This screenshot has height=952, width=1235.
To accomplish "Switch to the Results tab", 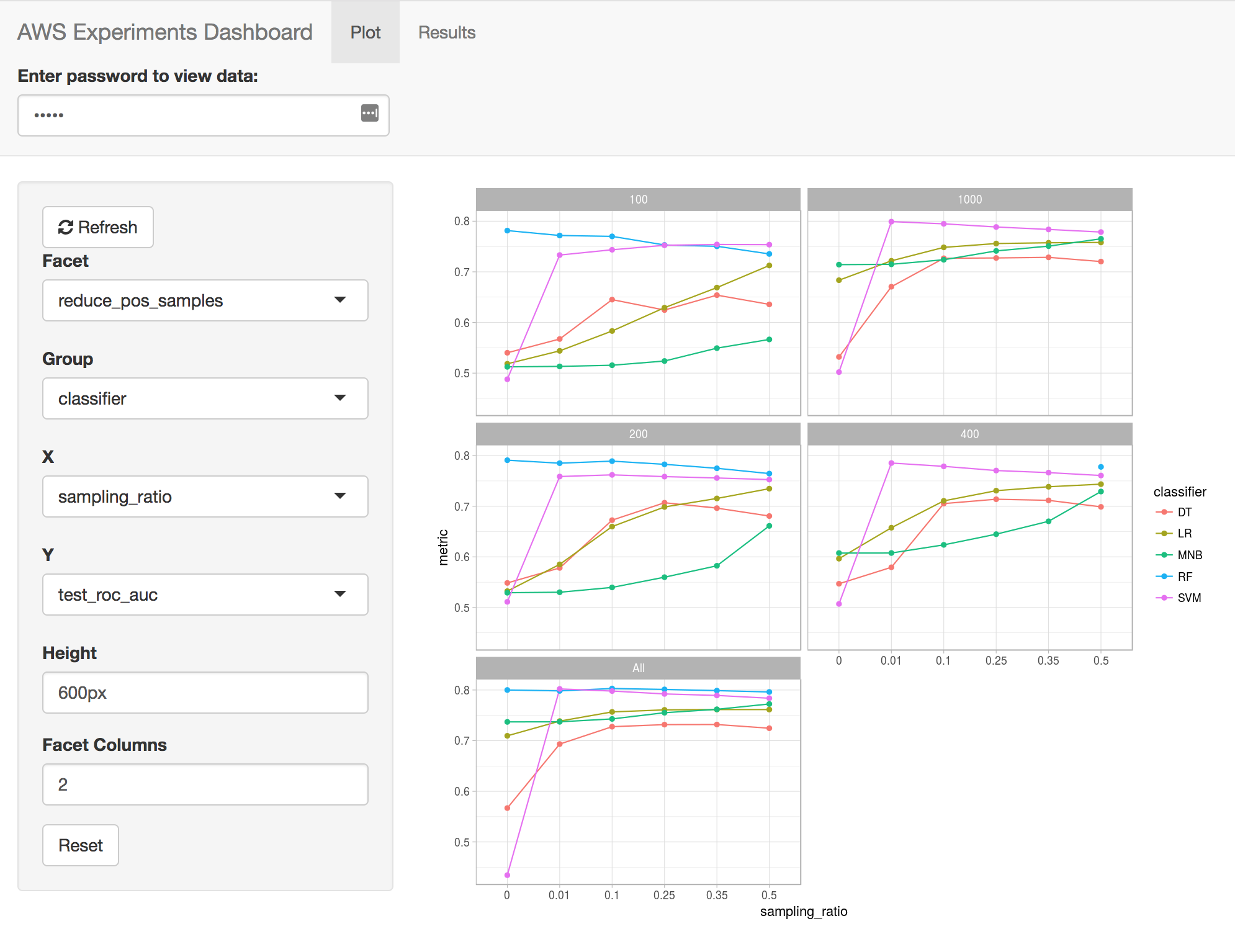I will pyautogui.click(x=446, y=32).
